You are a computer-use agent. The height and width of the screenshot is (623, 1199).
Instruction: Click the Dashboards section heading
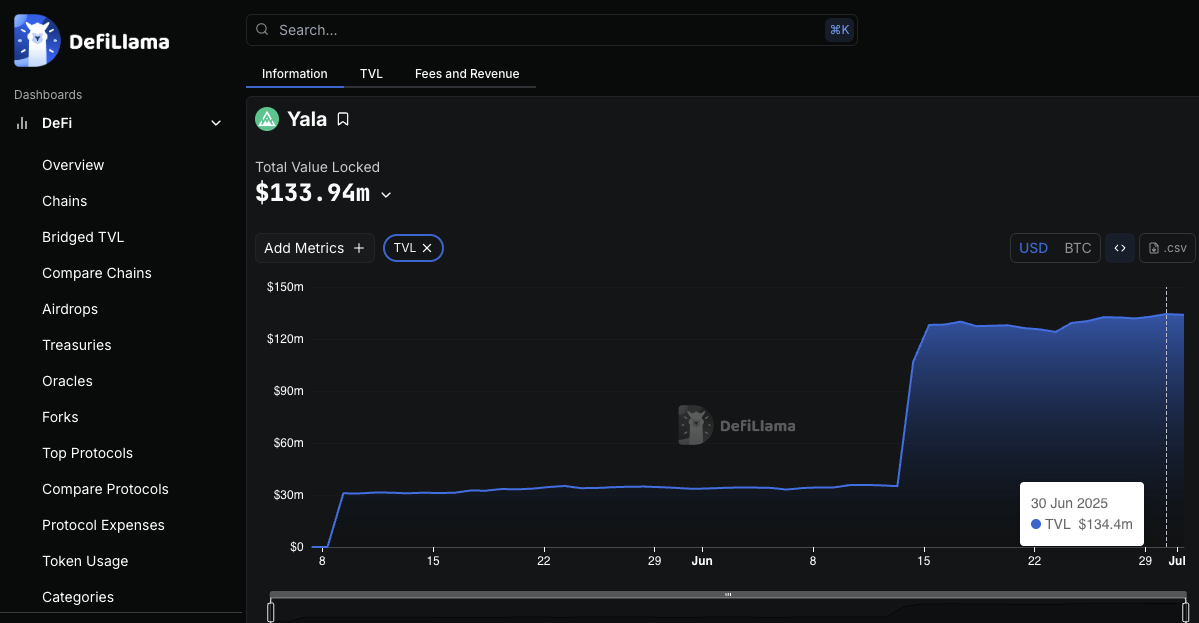(47, 95)
